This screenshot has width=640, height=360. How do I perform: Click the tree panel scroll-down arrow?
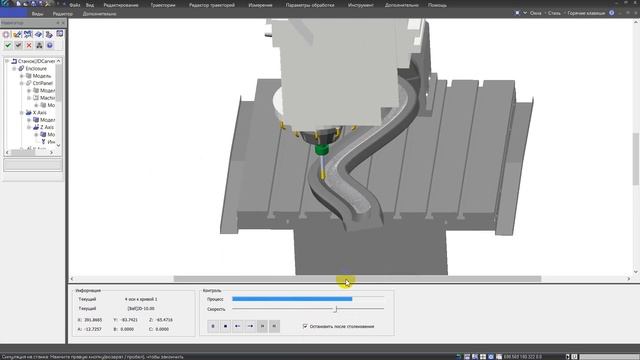(x=58, y=145)
